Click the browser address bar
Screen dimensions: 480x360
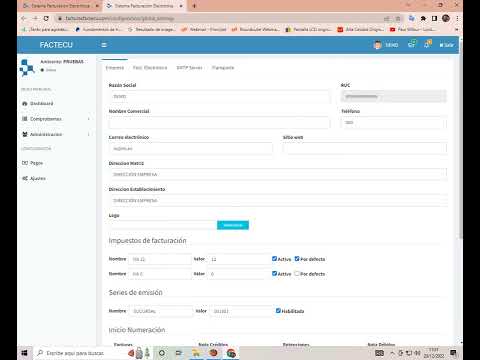(x=220, y=18)
